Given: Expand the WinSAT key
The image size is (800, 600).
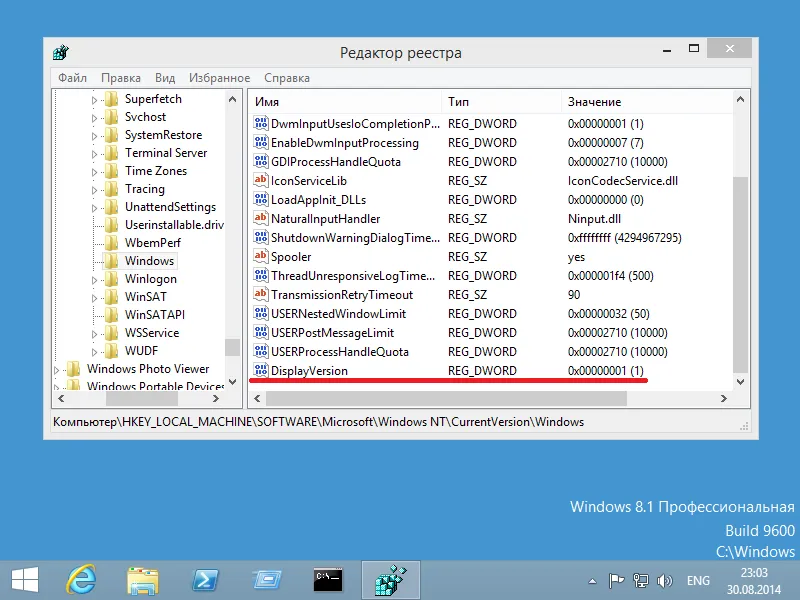Looking at the screenshot, I should pos(94,298).
